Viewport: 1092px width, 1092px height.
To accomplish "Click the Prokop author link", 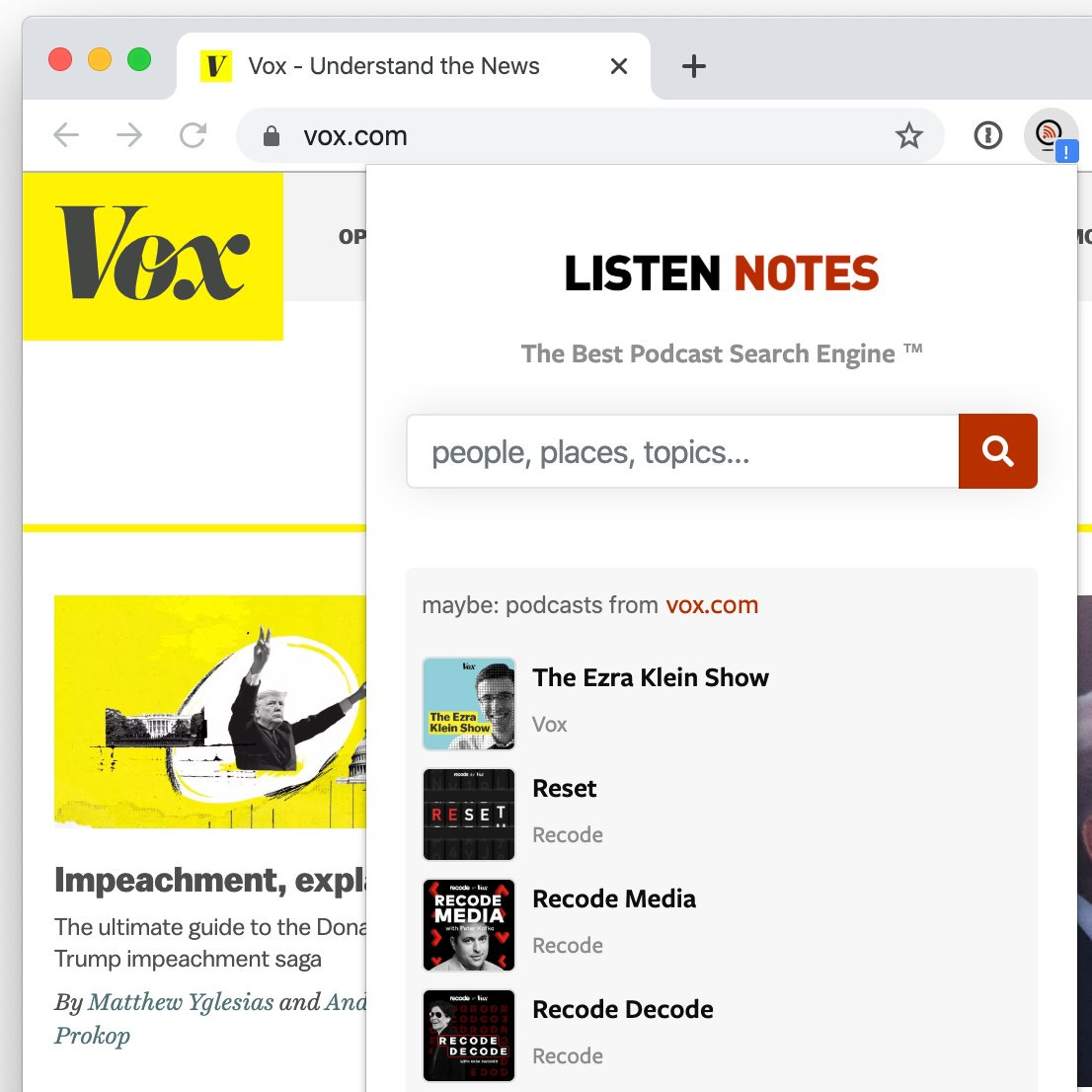I will click(x=93, y=1037).
